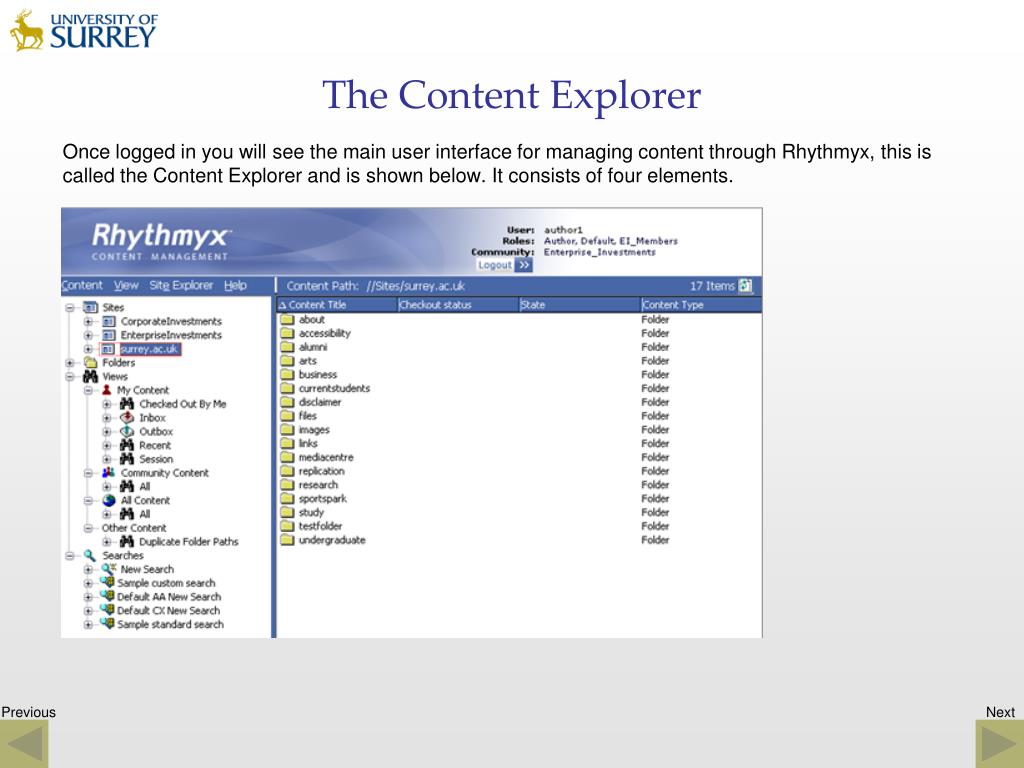Select the surrey.ac.uk site in tree
The width and height of the screenshot is (1024, 768).
click(149, 349)
